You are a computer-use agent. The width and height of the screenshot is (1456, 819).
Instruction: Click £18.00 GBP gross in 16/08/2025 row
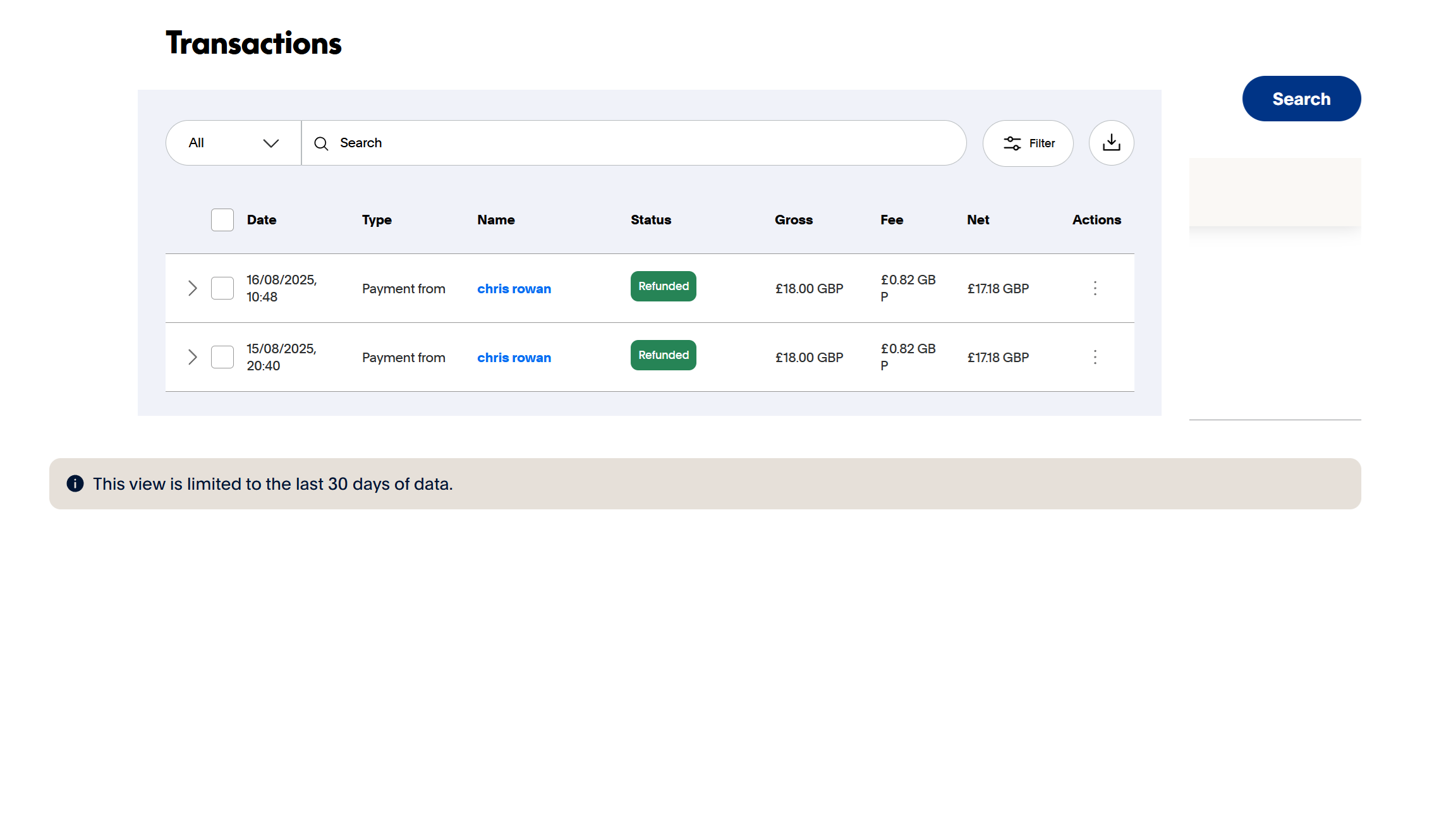tap(809, 289)
